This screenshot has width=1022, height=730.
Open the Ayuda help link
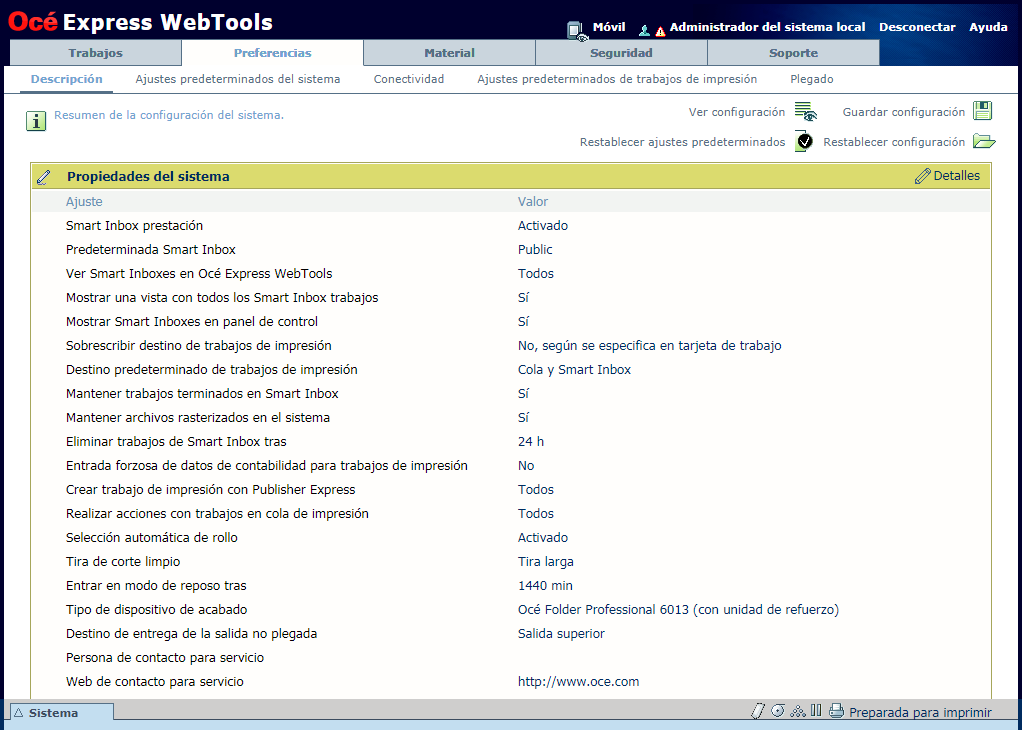[x=988, y=27]
